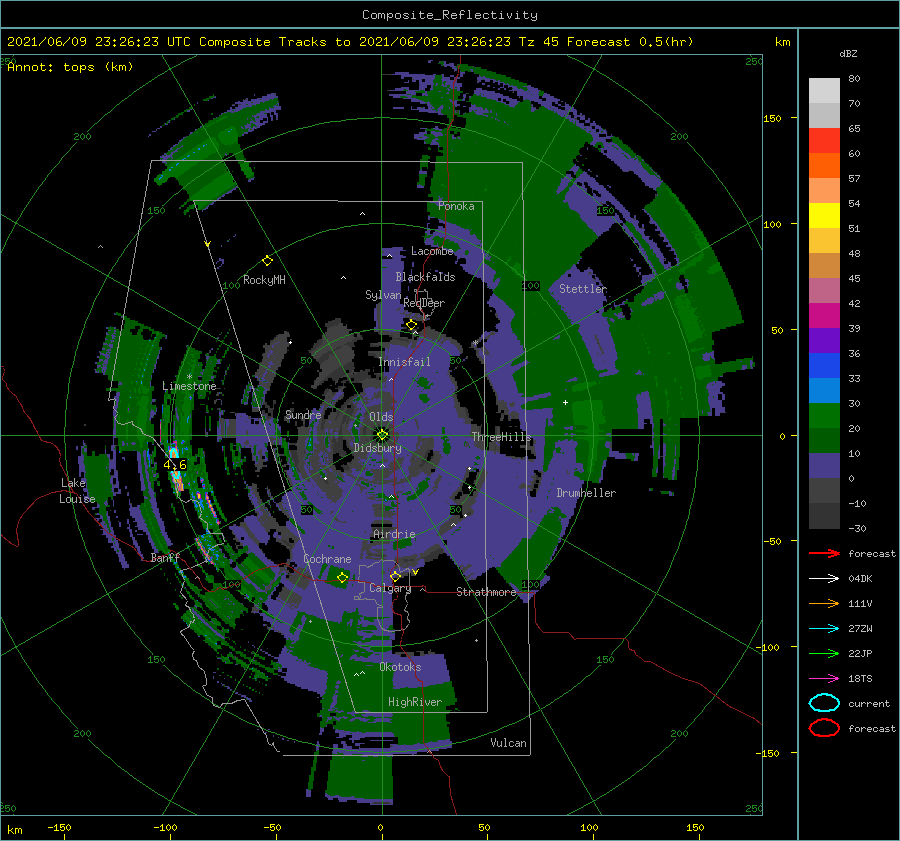The image size is (900, 841).
Task: Click the ThreeHills city label
Action: (x=502, y=437)
